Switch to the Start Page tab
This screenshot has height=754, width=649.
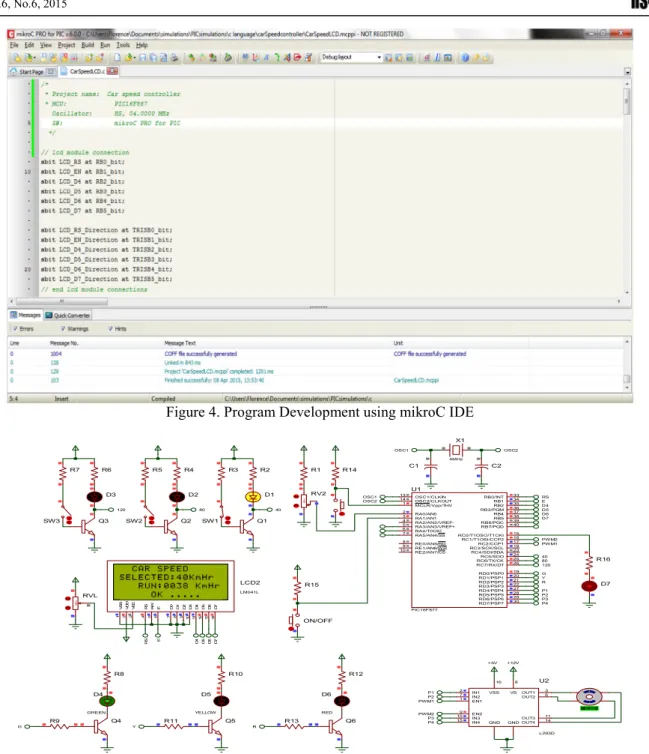coord(33,72)
